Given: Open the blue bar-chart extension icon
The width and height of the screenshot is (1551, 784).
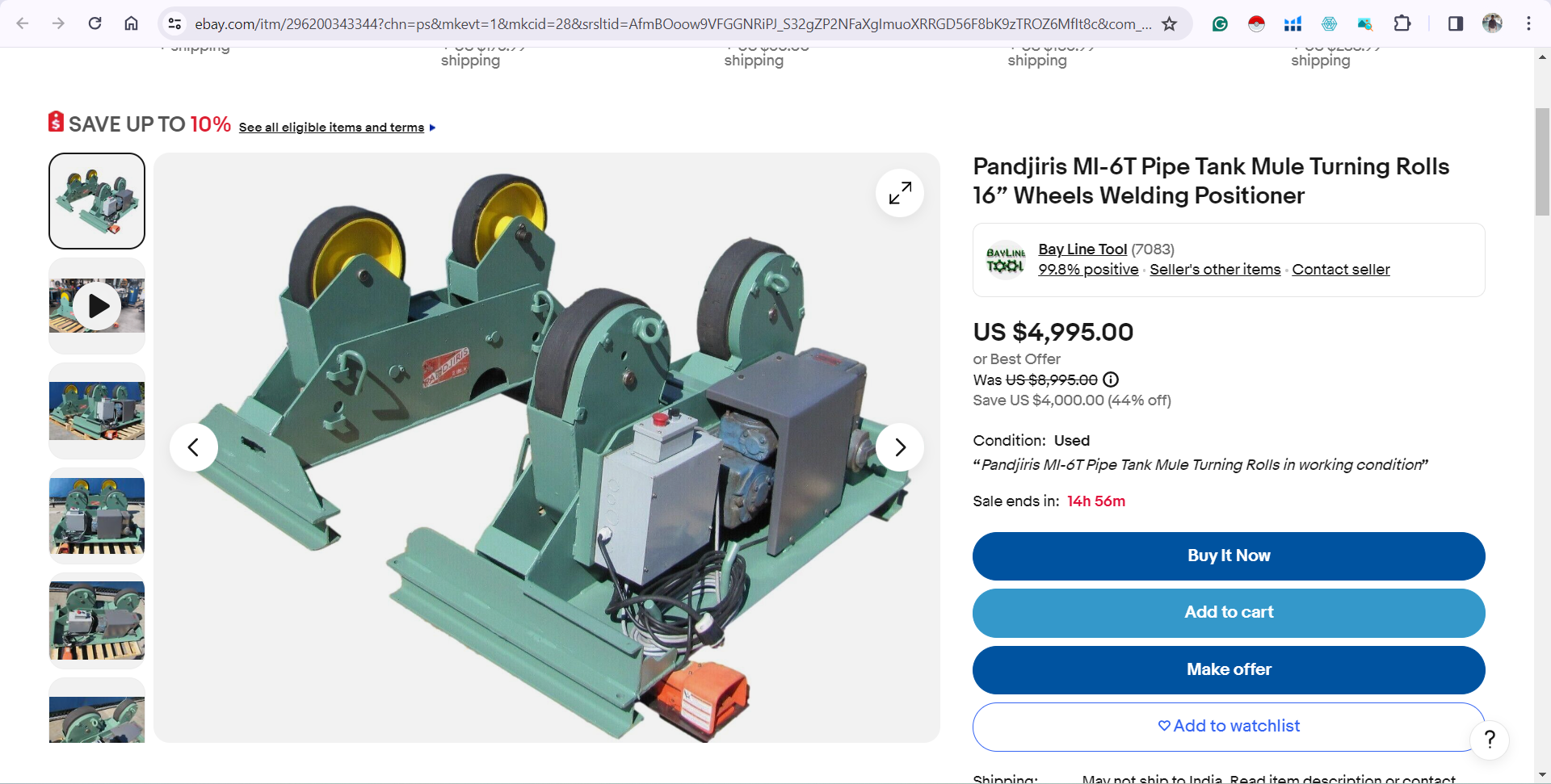Looking at the screenshot, I should pyautogui.click(x=1292, y=24).
